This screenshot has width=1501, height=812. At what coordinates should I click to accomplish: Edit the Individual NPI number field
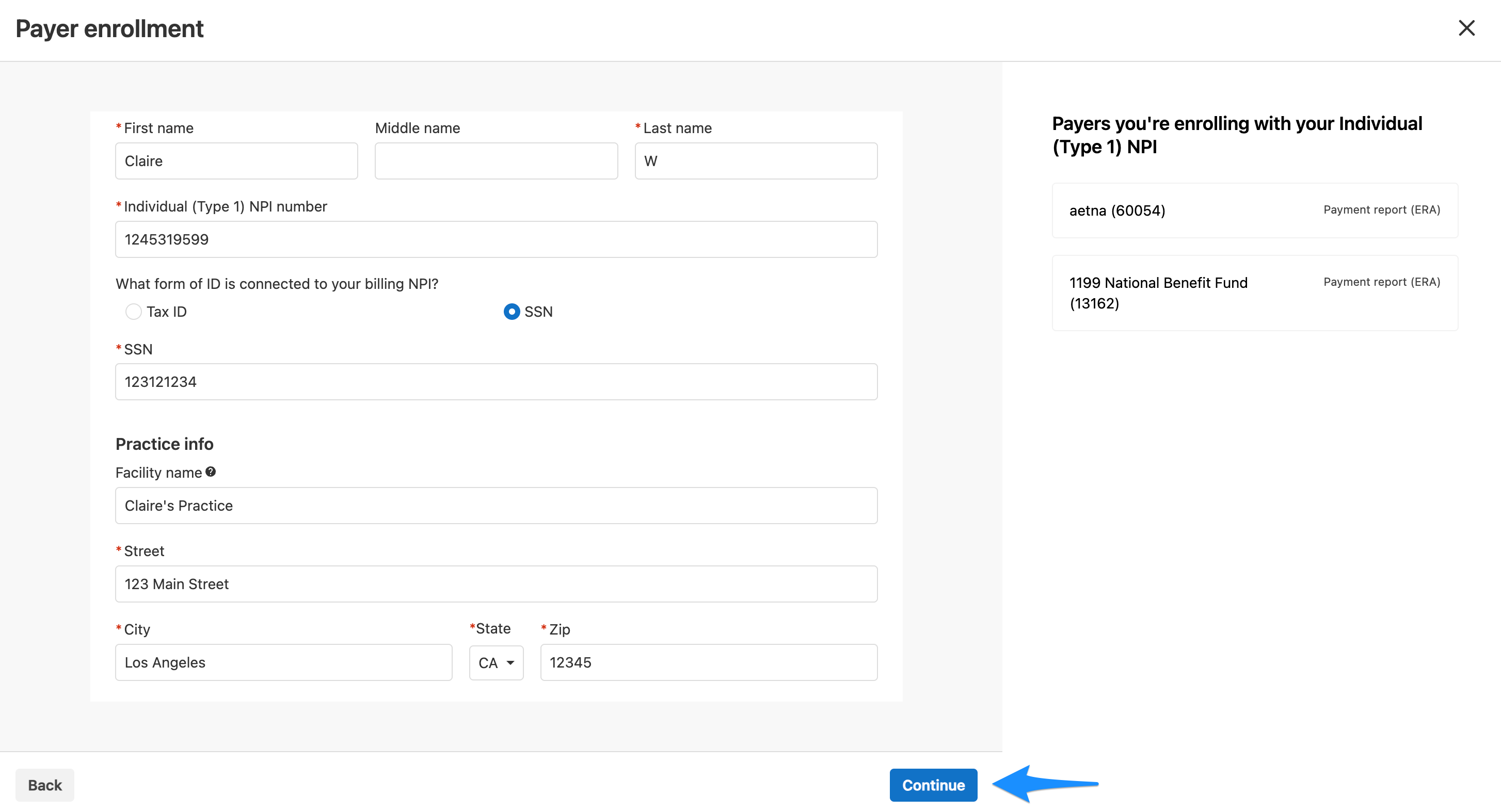496,239
